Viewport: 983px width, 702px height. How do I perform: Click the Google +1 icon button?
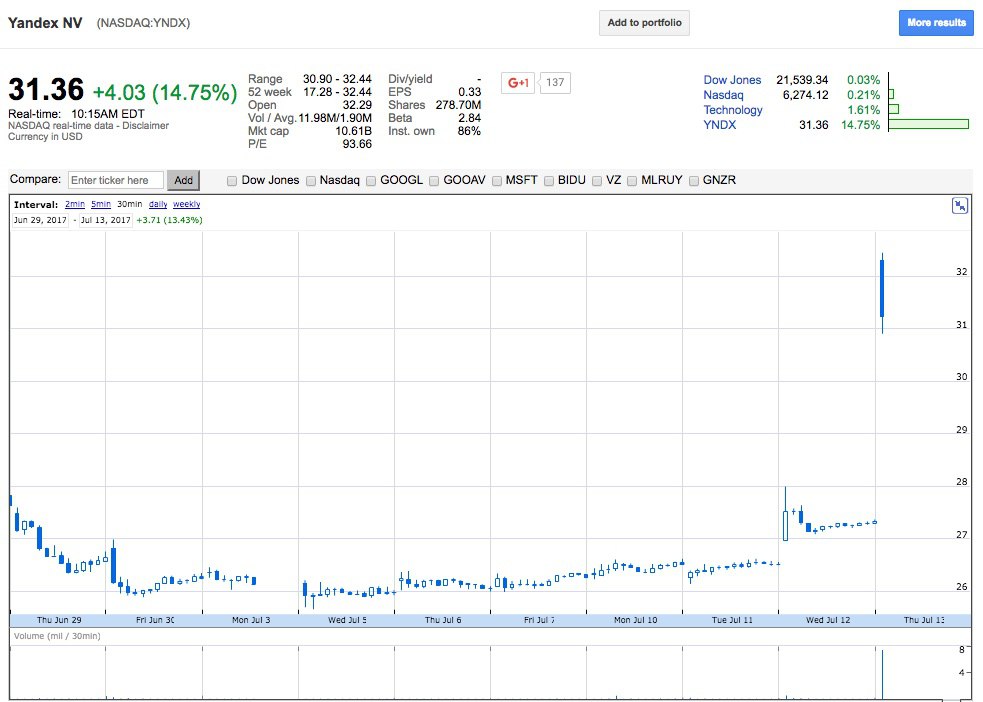518,83
